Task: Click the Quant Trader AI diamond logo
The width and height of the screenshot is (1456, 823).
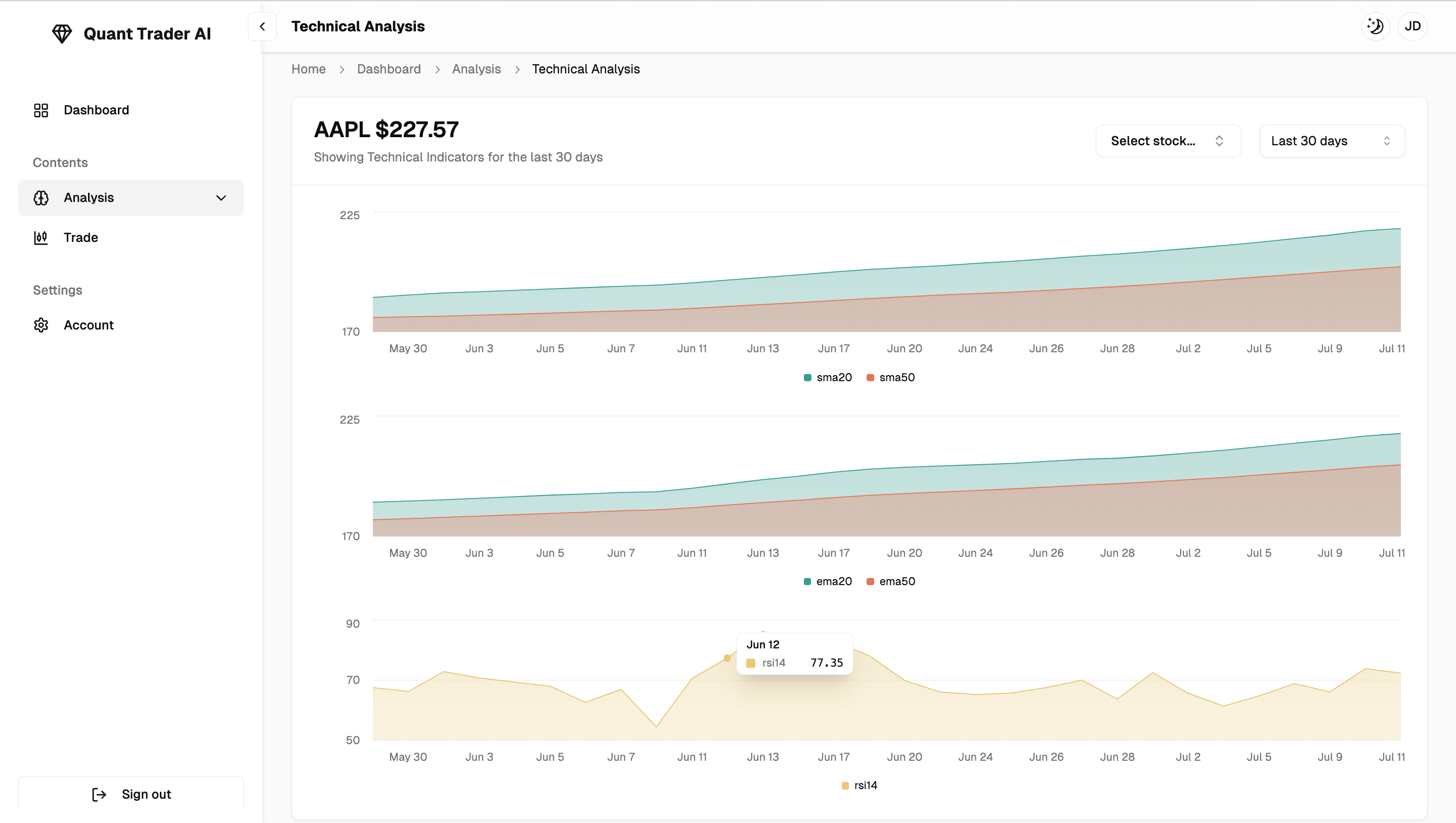Action: [62, 33]
